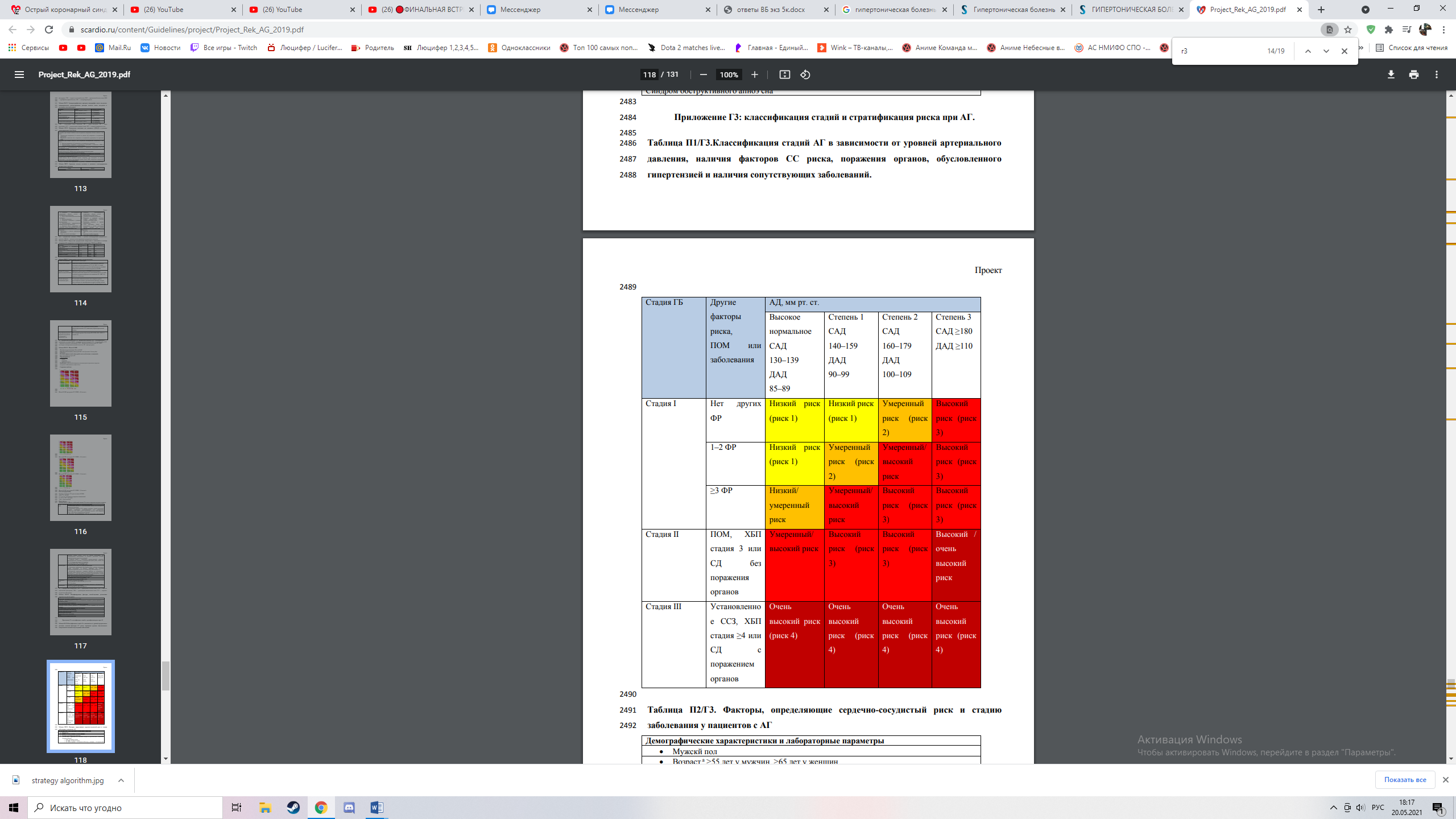Zoom in the PDF with plus button
The width and height of the screenshot is (1456, 819).
[755, 75]
